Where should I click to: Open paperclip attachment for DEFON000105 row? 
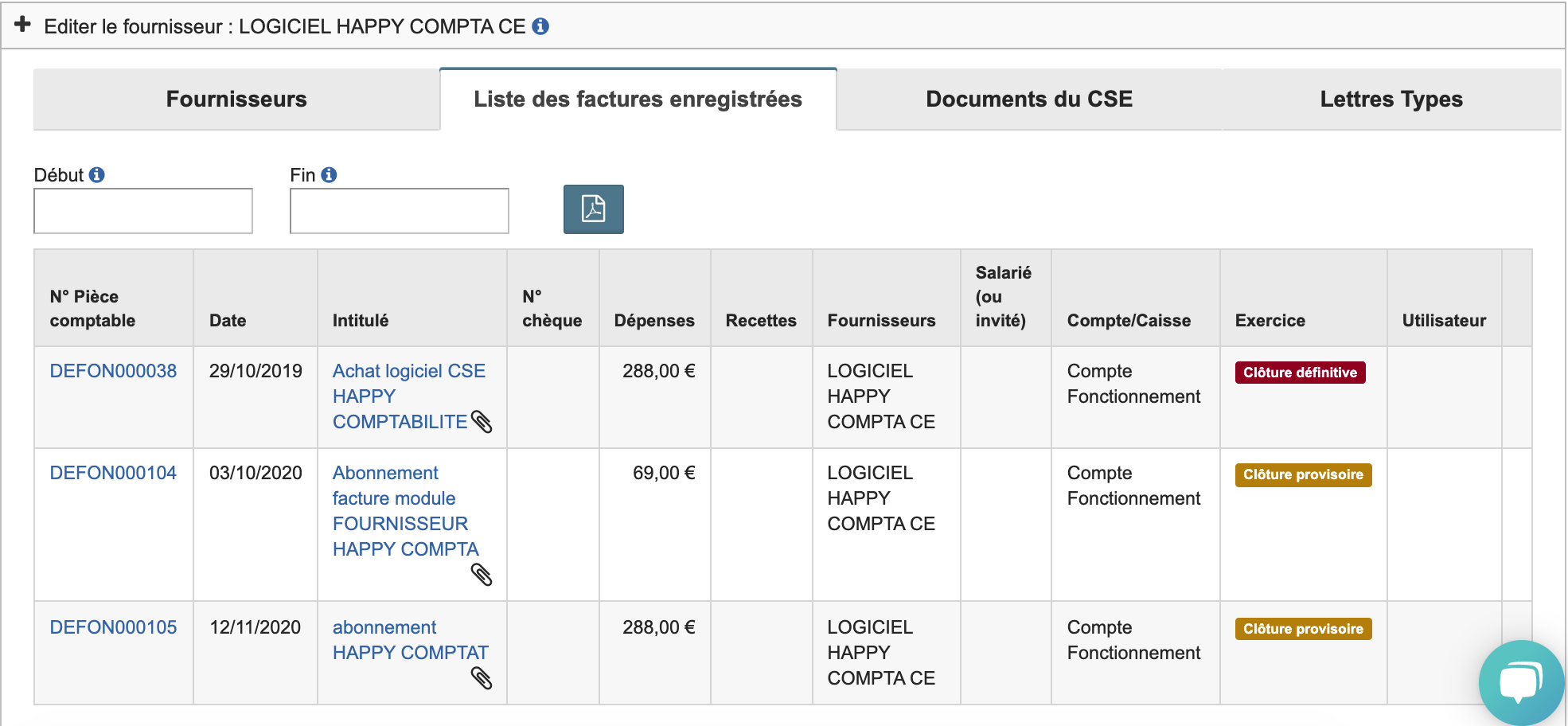click(x=482, y=678)
